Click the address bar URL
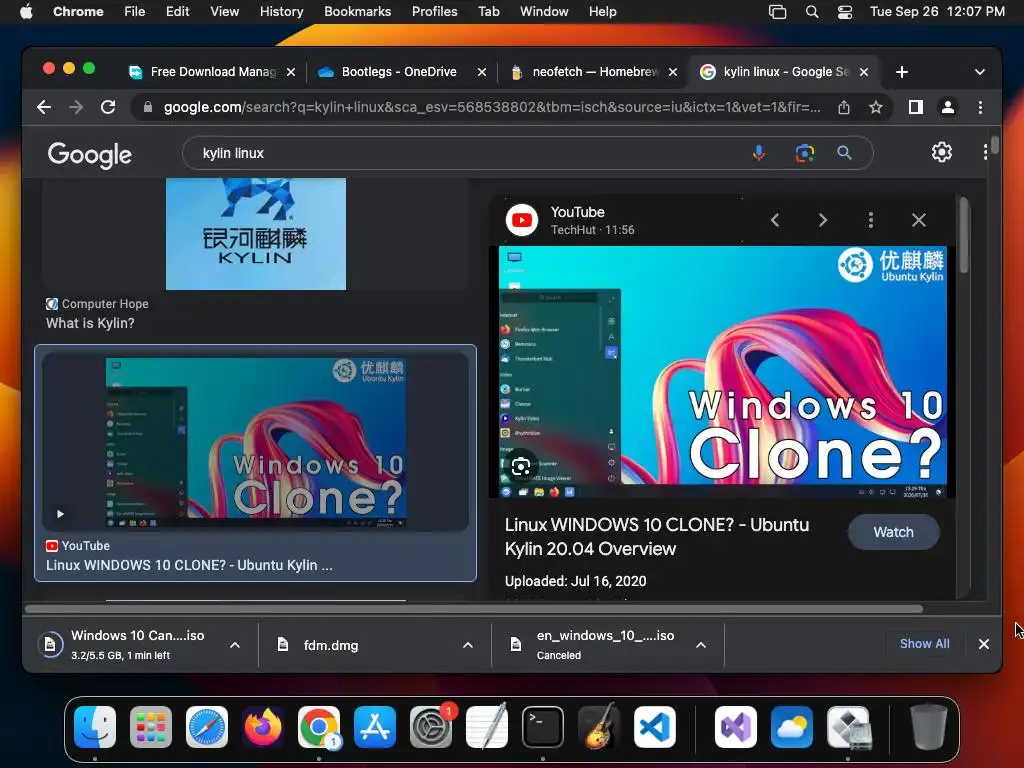This screenshot has width=1024, height=768. point(492,107)
